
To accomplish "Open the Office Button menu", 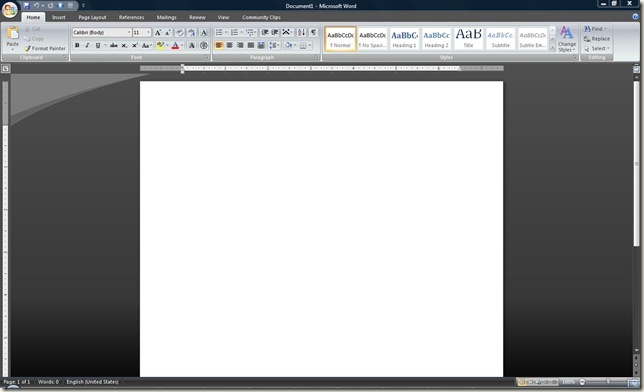I will (x=9, y=10).
